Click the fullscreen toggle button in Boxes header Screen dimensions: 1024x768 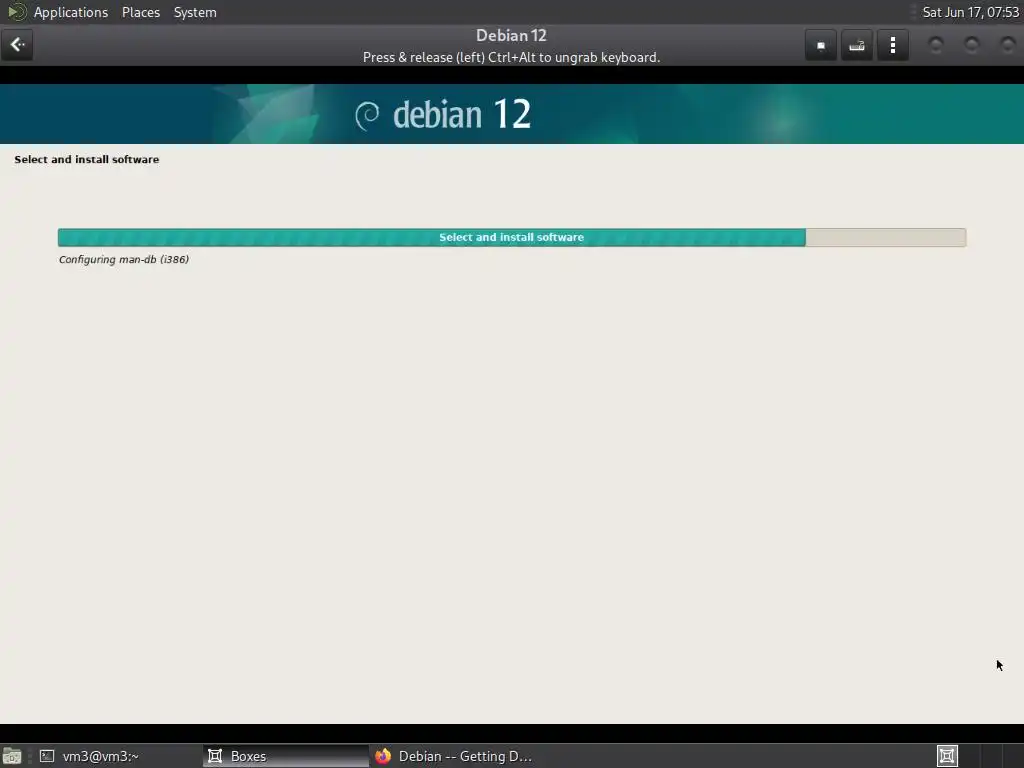click(x=821, y=45)
